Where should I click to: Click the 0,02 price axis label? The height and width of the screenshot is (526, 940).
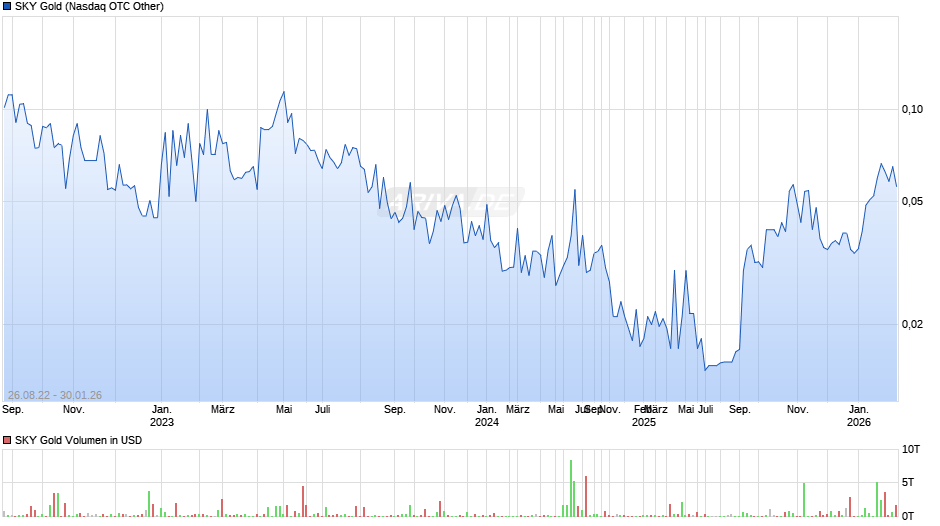912,324
